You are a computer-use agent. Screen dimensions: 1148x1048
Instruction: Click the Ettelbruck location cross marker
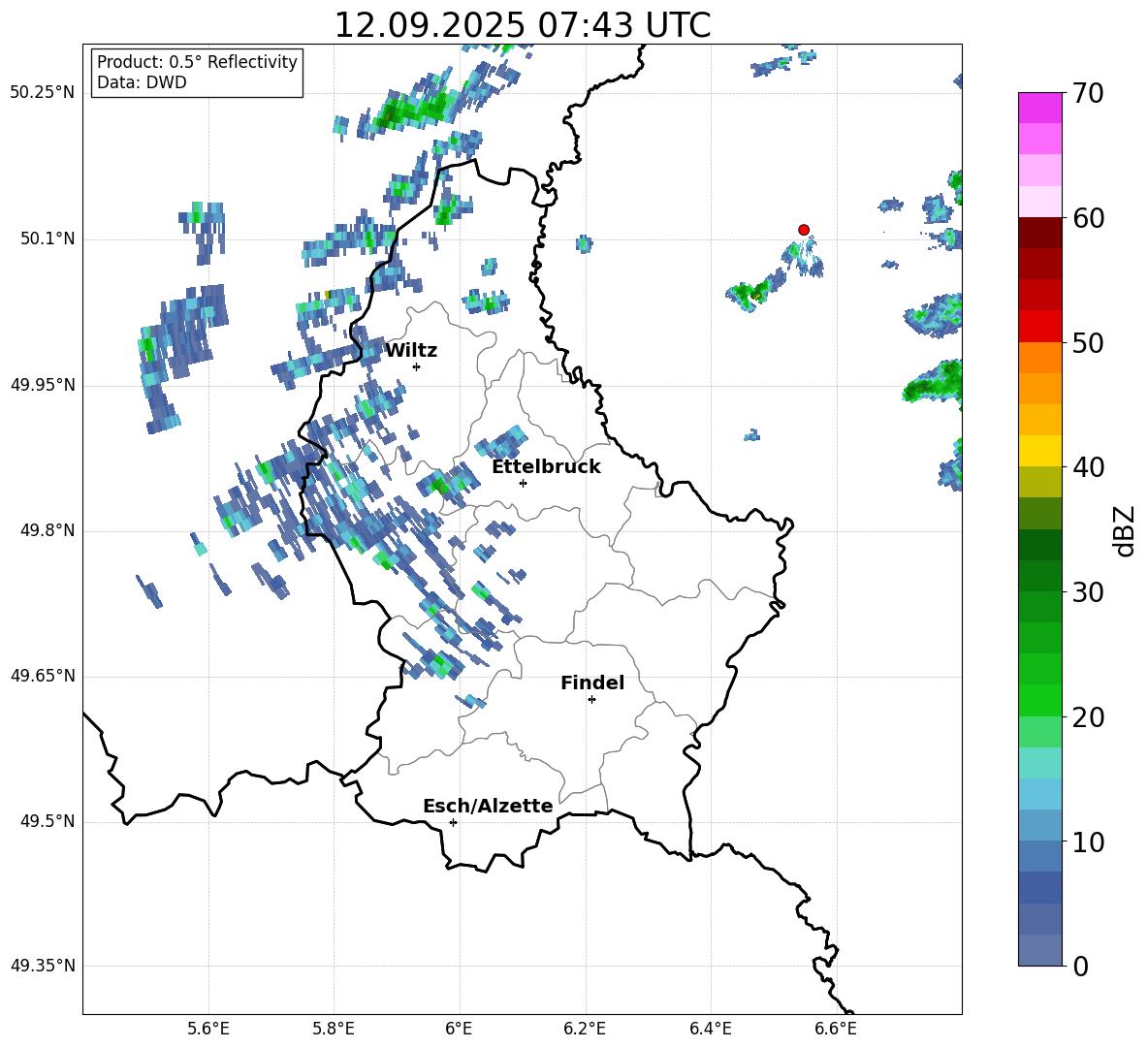coord(523,483)
